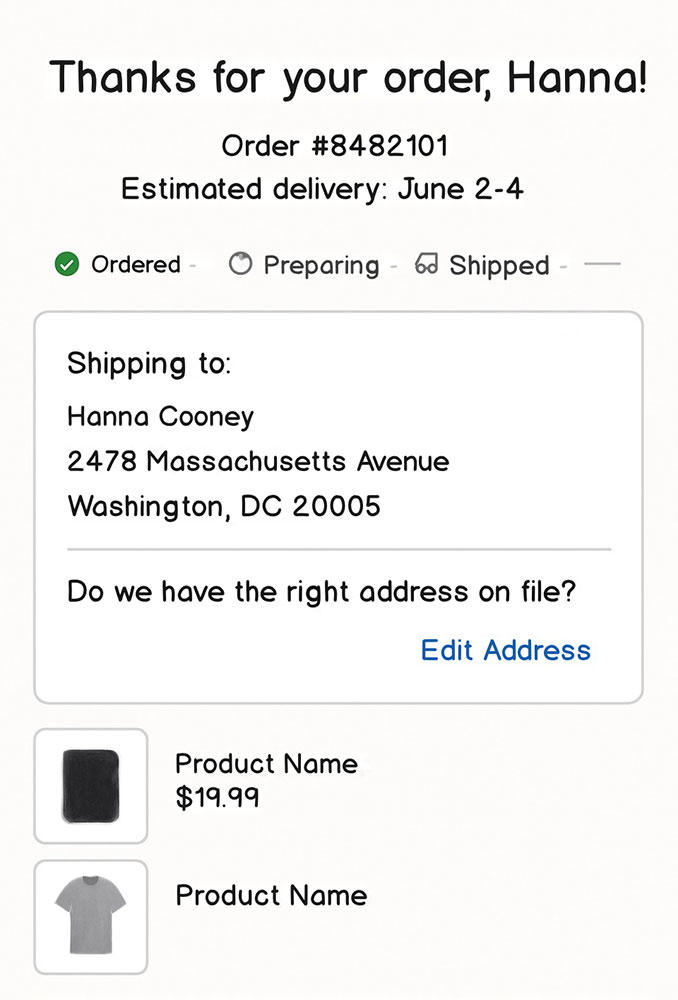Select the Shipped step label

[499, 266]
